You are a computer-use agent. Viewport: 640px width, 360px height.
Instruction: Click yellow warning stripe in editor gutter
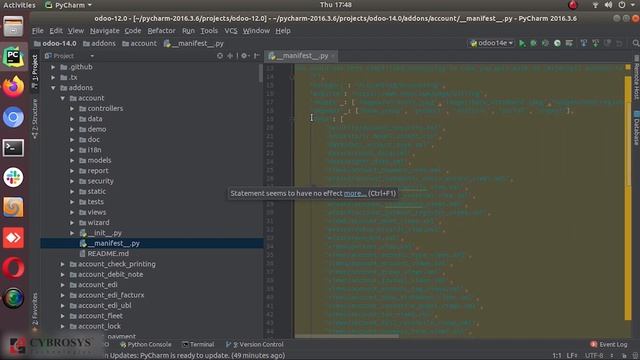point(628,198)
